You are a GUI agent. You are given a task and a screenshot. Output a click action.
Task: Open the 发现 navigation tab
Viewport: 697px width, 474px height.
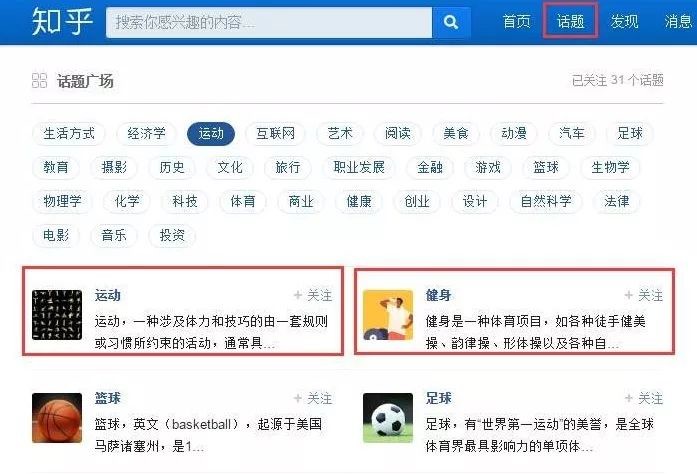(x=624, y=21)
